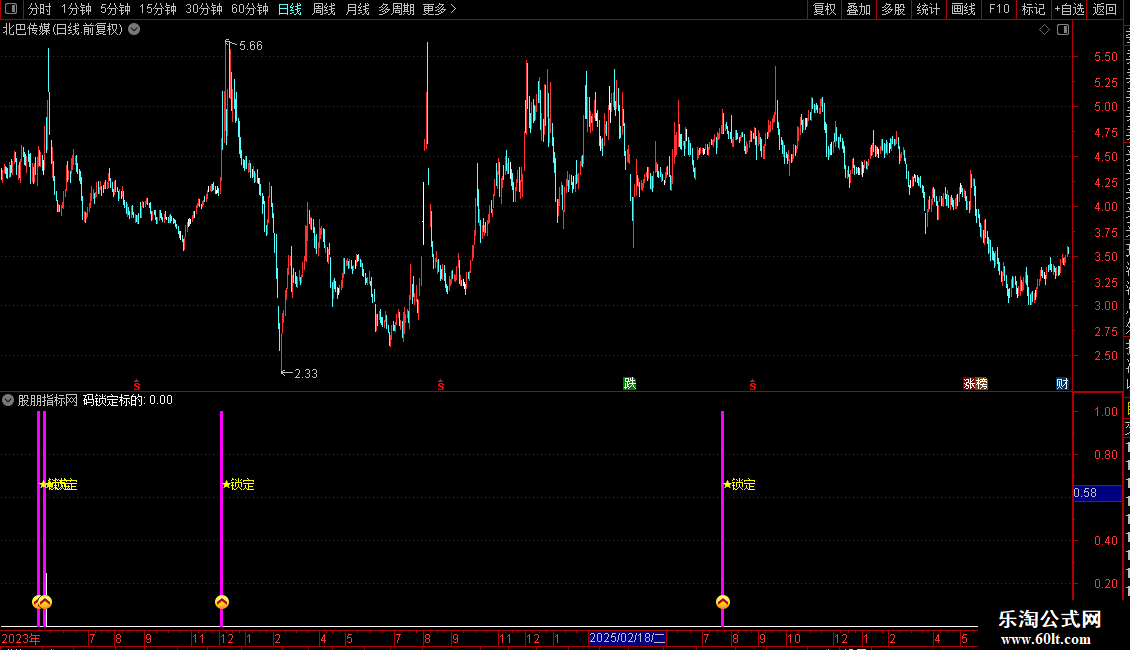Open the 更多 periods dropdown
Image resolution: width=1130 pixels, height=650 pixels.
[440, 9]
